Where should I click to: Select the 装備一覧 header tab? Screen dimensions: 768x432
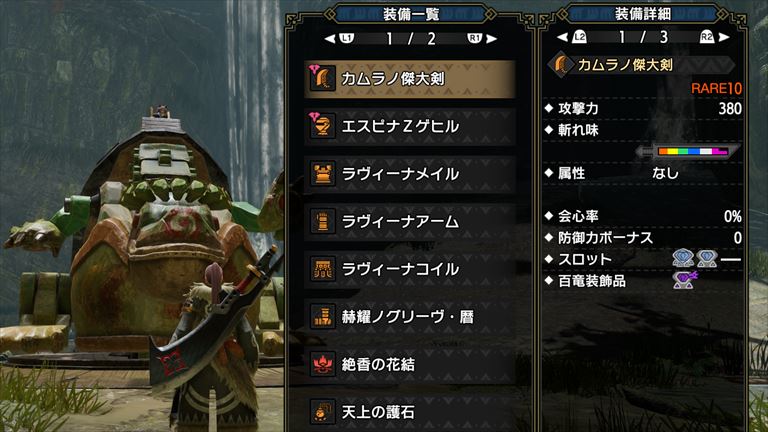pyautogui.click(x=410, y=14)
